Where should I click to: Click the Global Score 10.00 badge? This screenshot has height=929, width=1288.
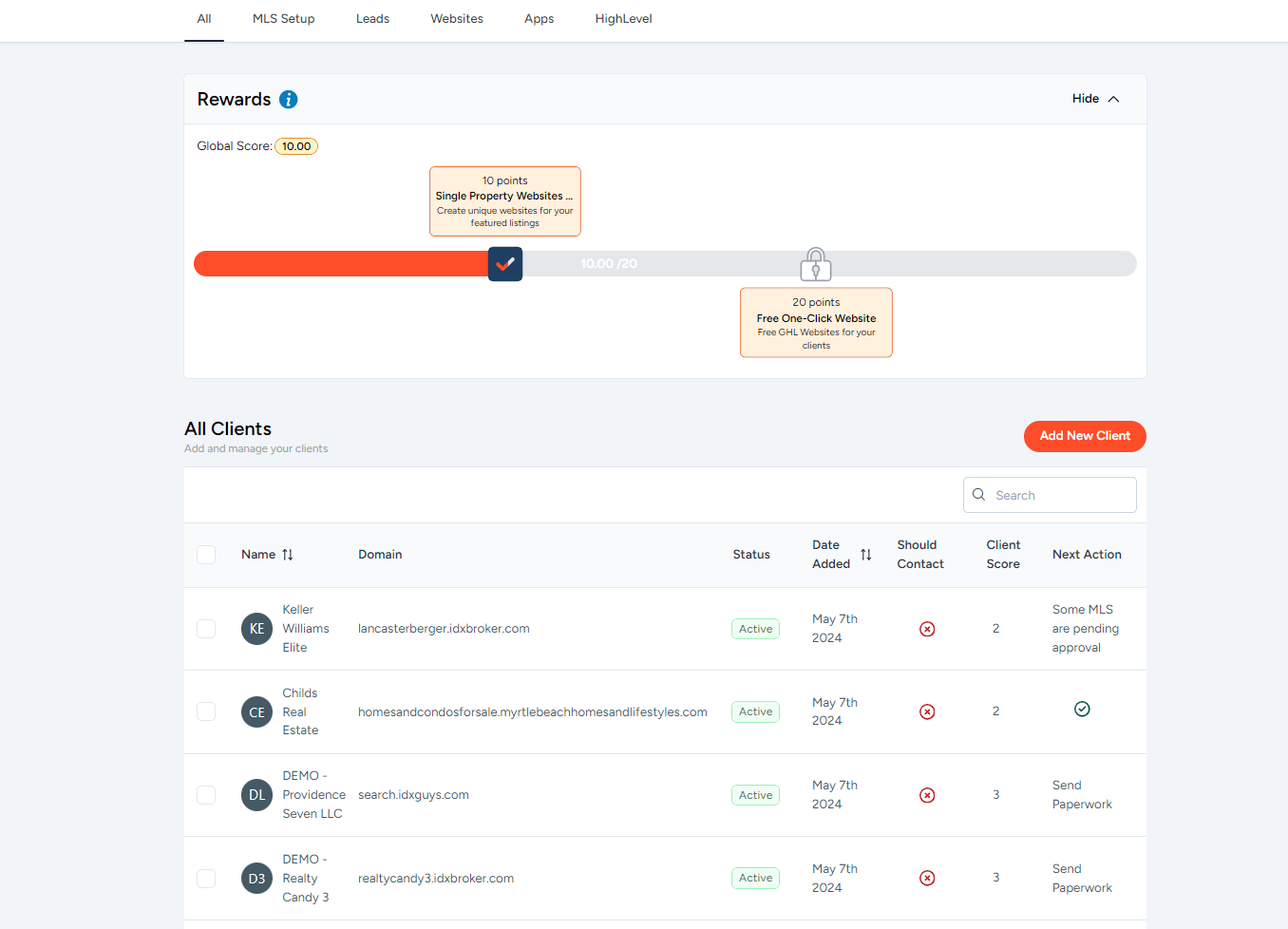tap(296, 146)
